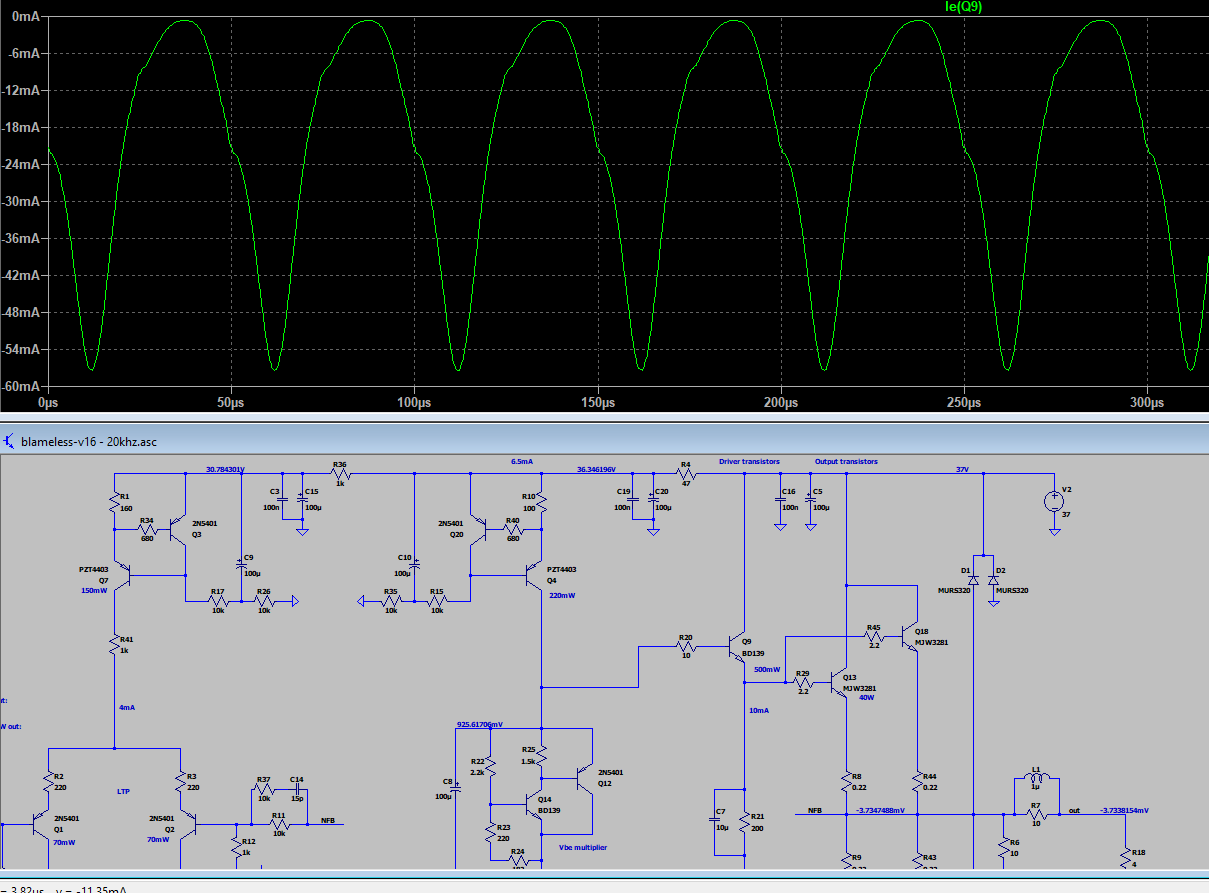Click the Output transistors text label
This screenshot has height=893, width=1209.
point(846,461)
